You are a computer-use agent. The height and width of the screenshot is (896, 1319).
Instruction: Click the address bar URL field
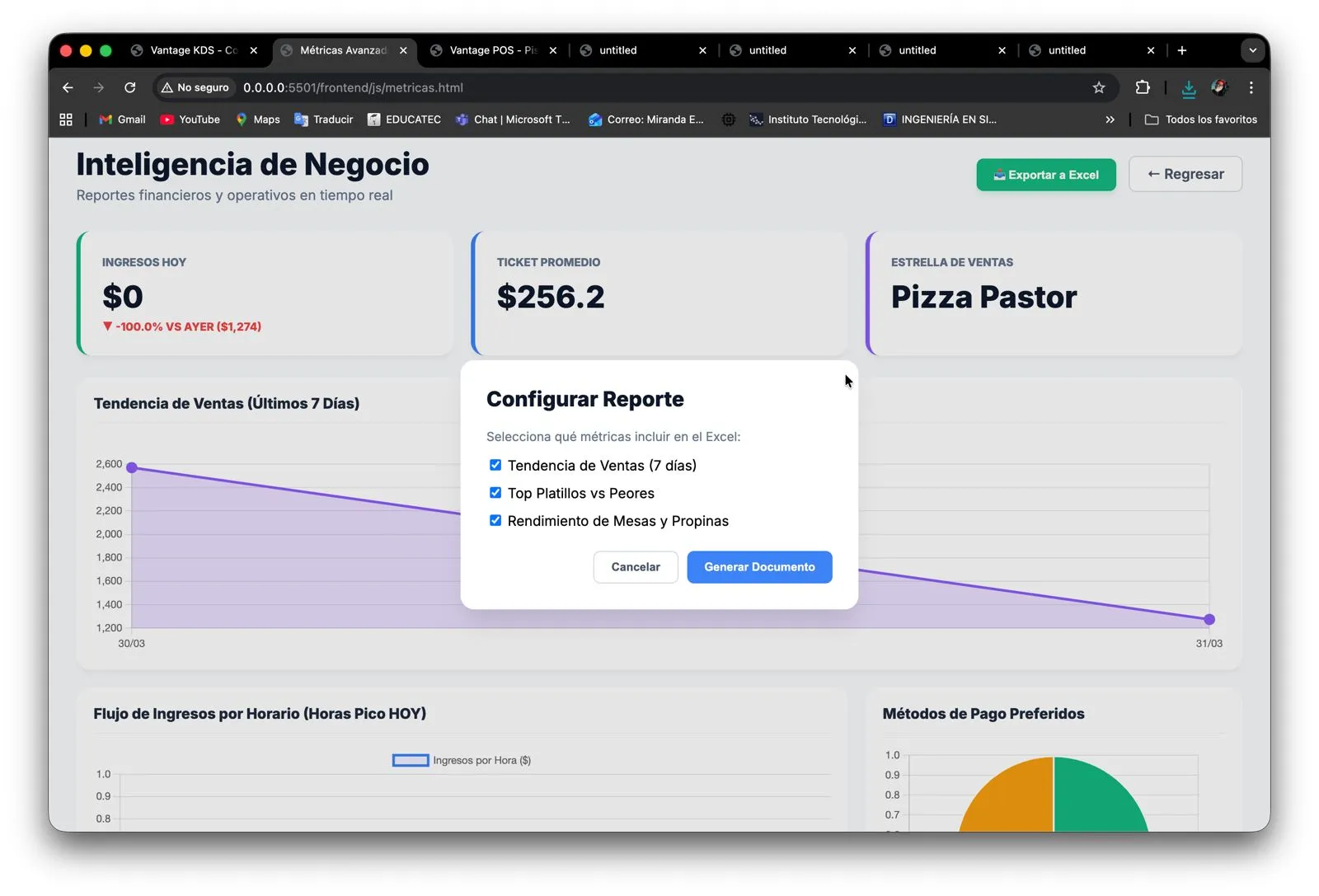(x=577, y=87)
